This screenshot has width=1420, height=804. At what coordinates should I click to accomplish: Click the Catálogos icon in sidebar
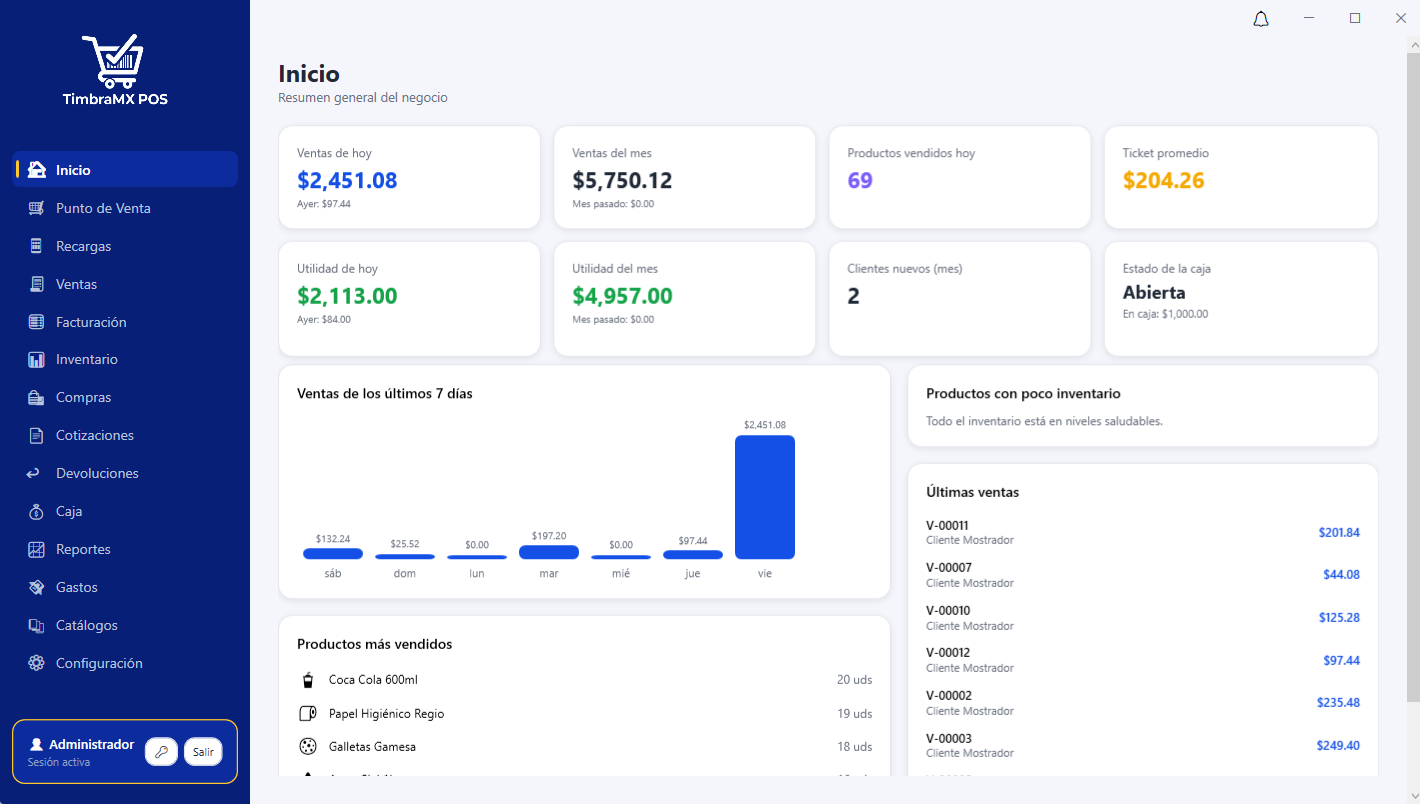pos(37,625)
